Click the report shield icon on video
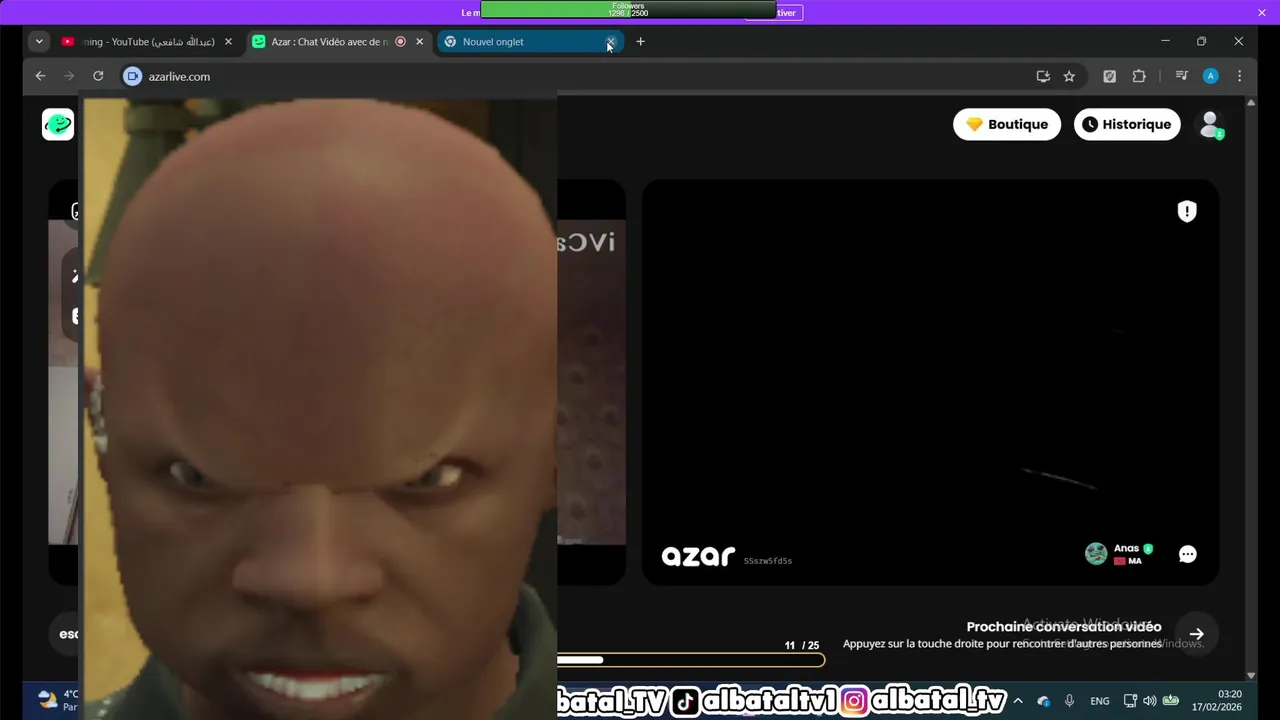The height and width of the screenshot is (720, 1280). pos(1187,211)
